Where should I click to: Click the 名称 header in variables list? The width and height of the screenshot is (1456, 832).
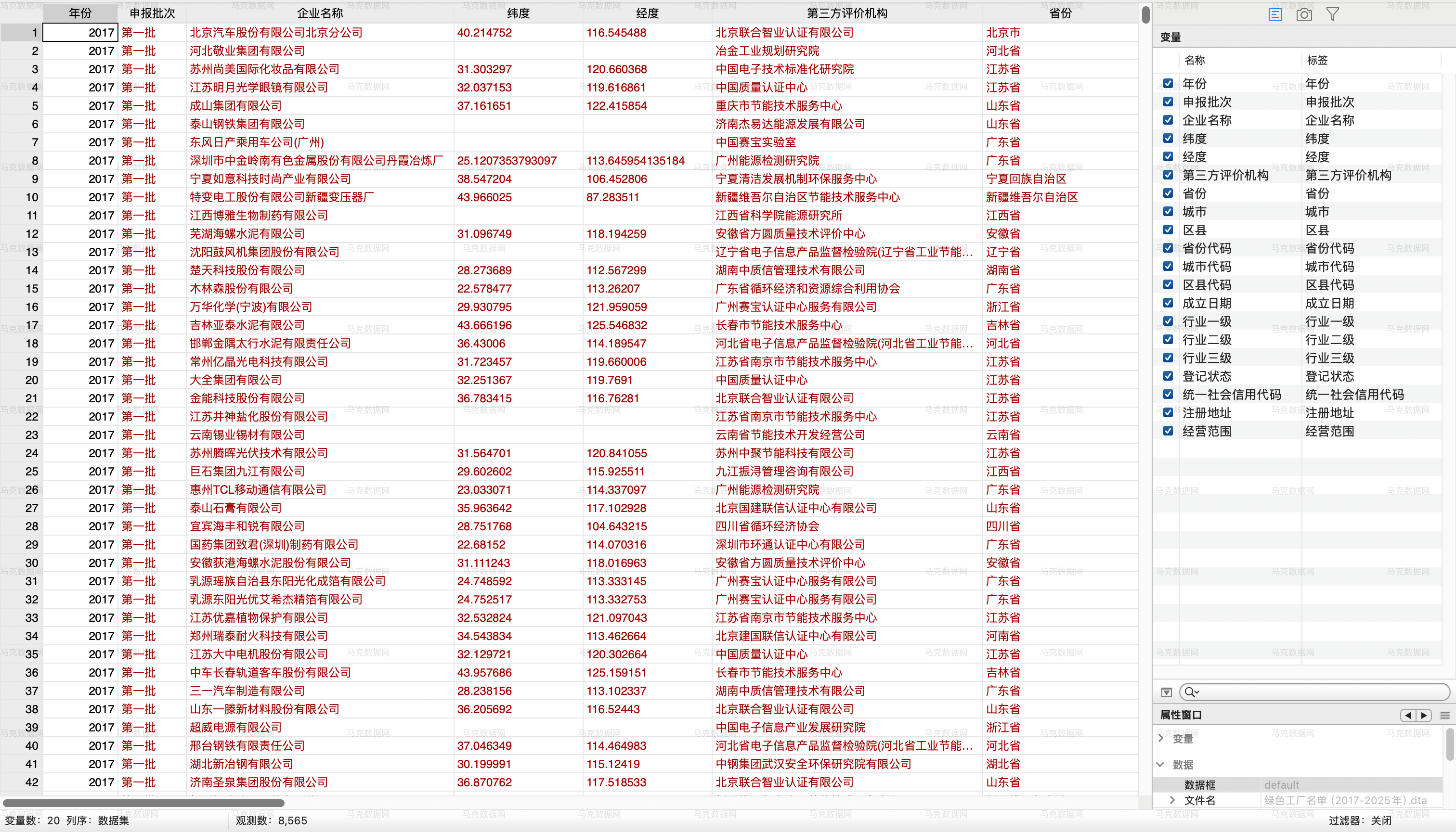1195,61
